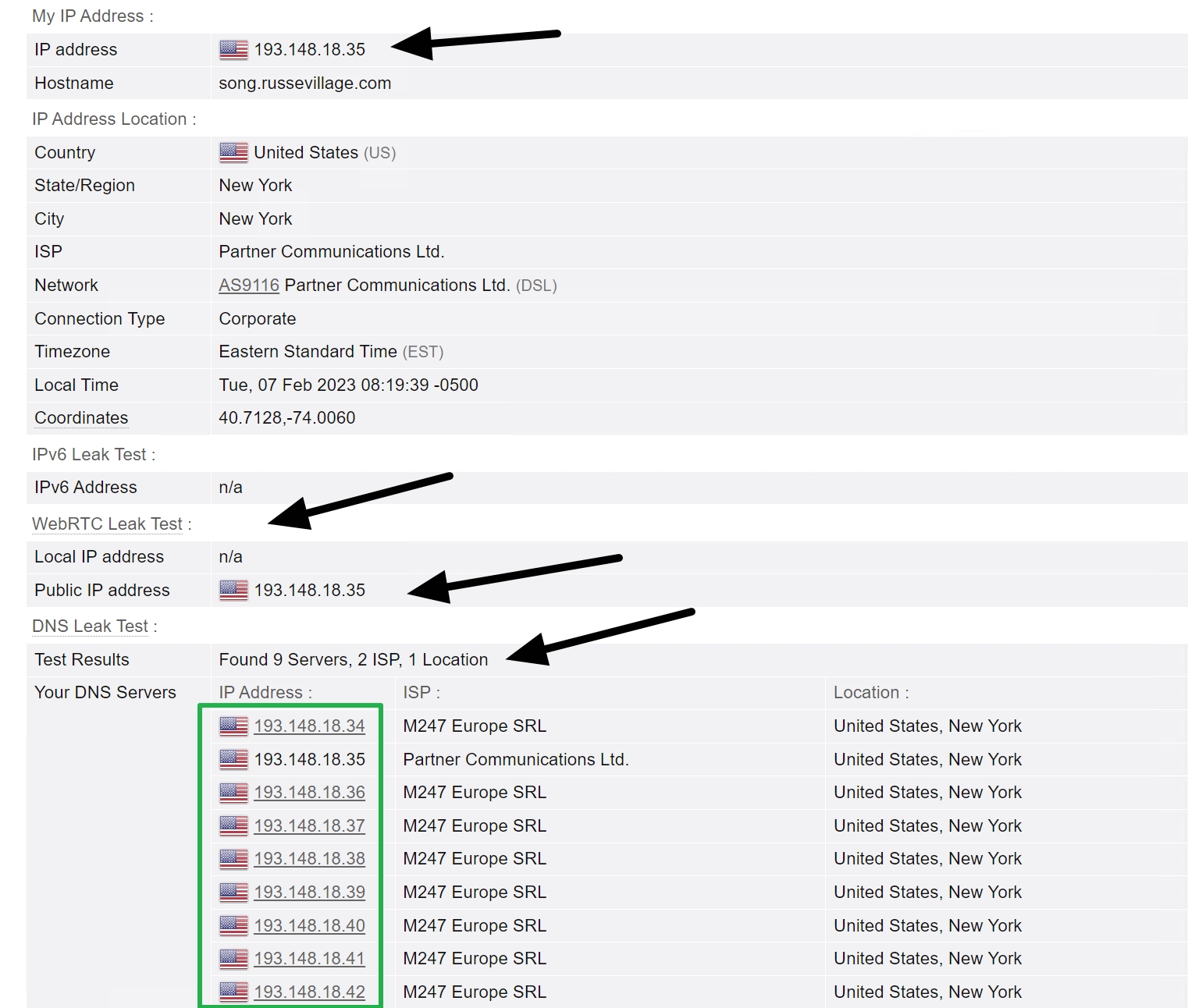Open the AS9116 network link

[248, 285]
